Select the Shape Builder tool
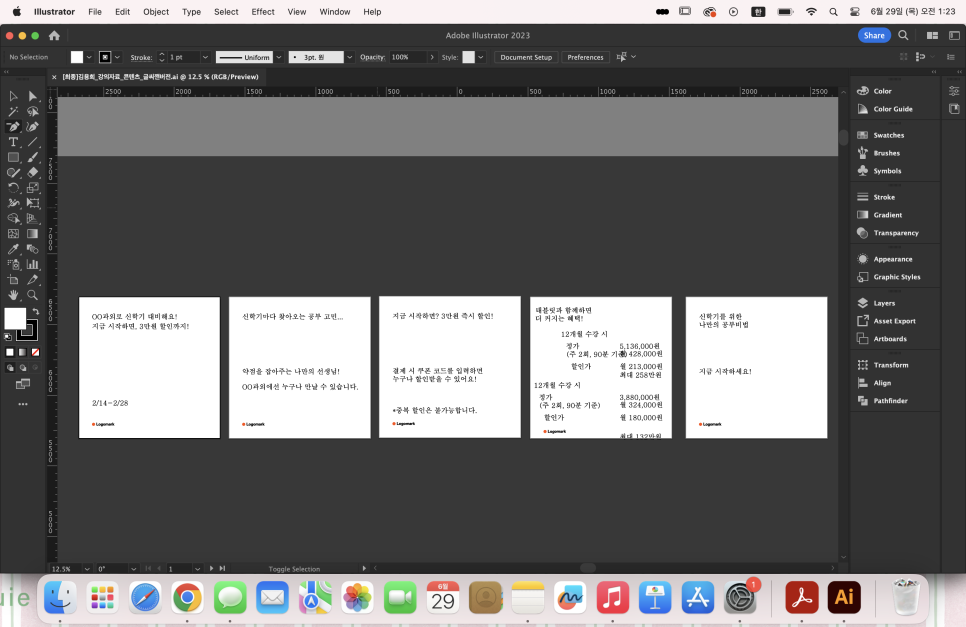The image size is (966, 627). point(13,219)
